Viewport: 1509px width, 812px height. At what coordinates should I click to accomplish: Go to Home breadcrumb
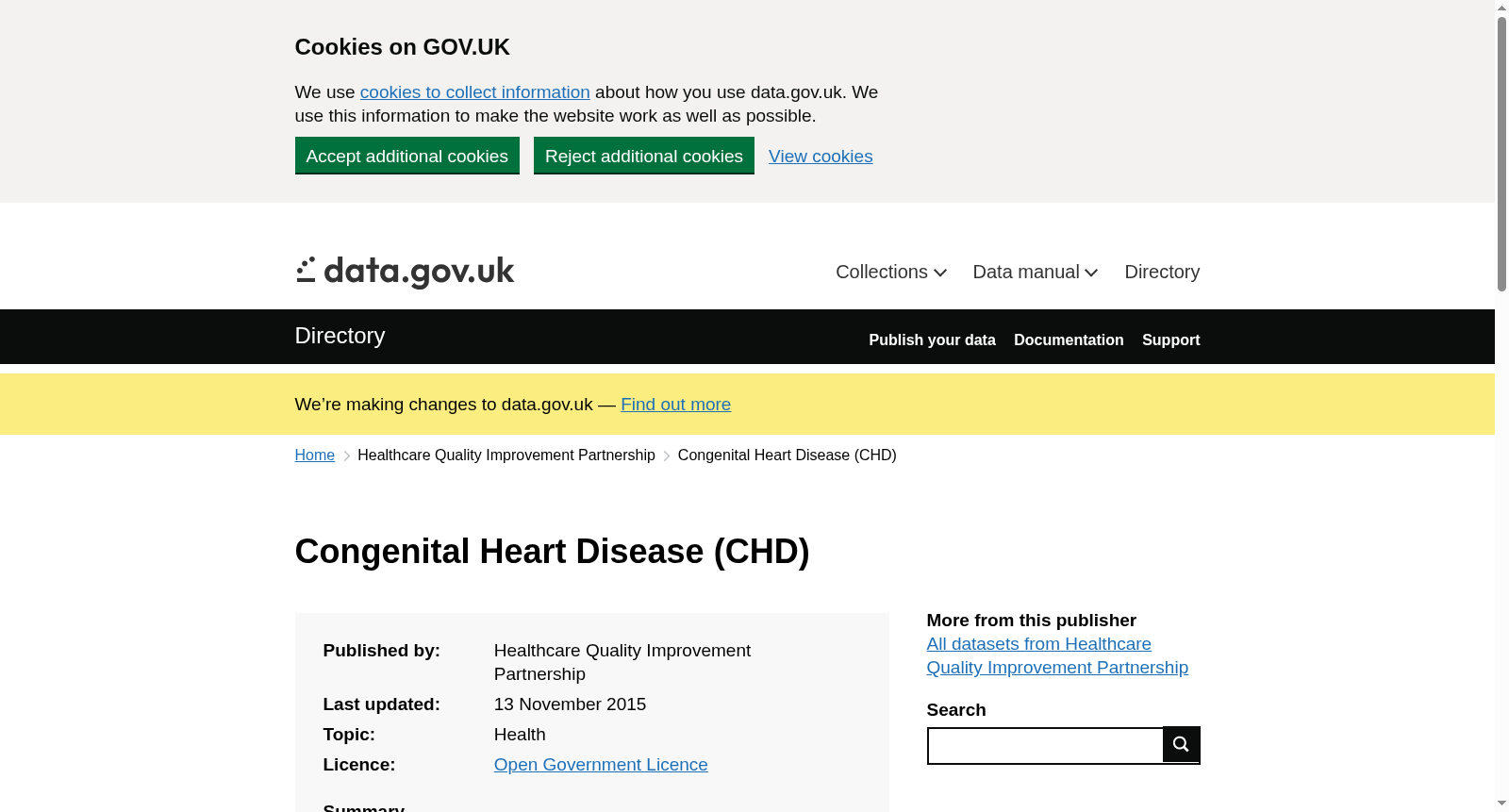[315, 456]
